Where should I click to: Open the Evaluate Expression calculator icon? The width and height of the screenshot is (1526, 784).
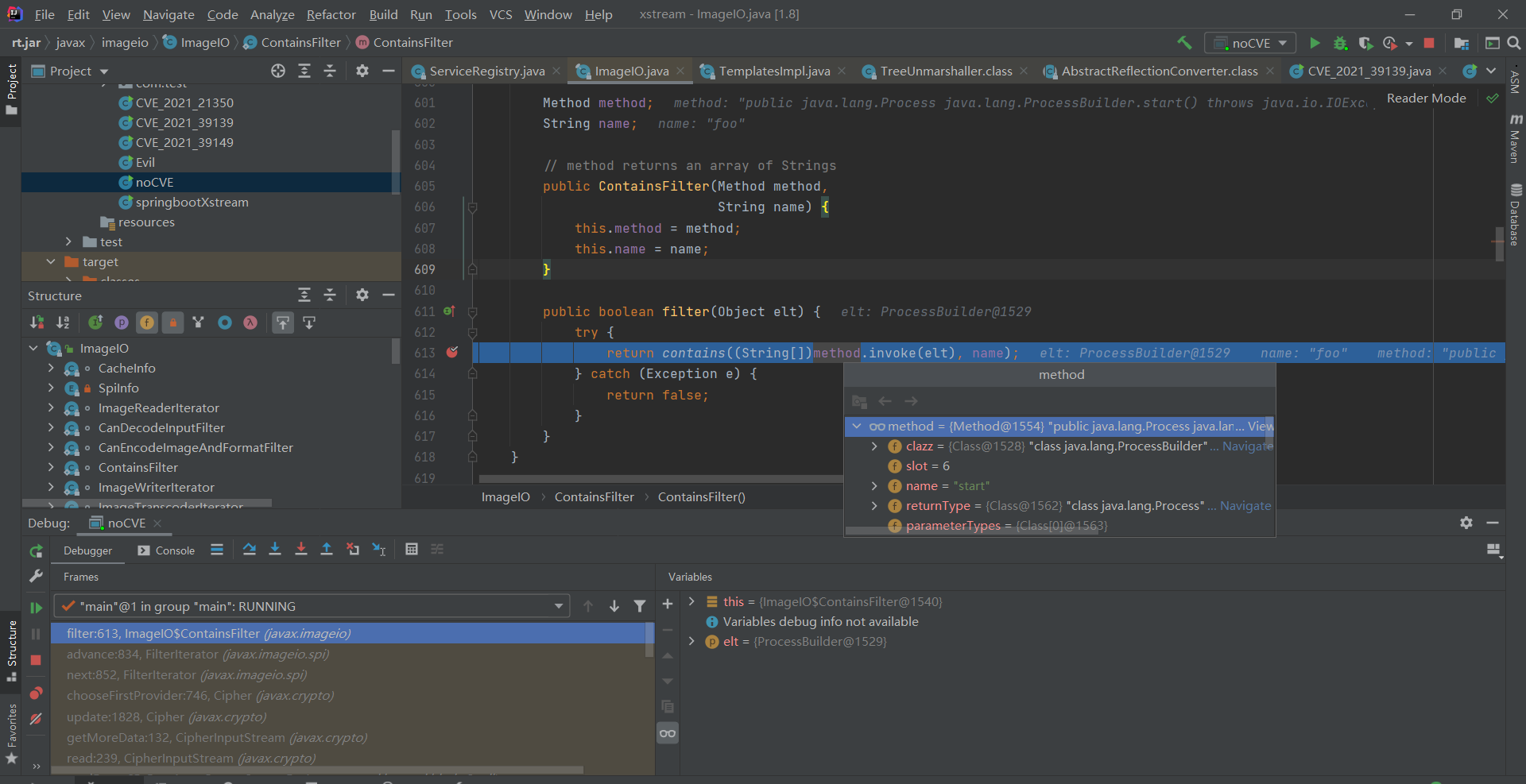412,549
